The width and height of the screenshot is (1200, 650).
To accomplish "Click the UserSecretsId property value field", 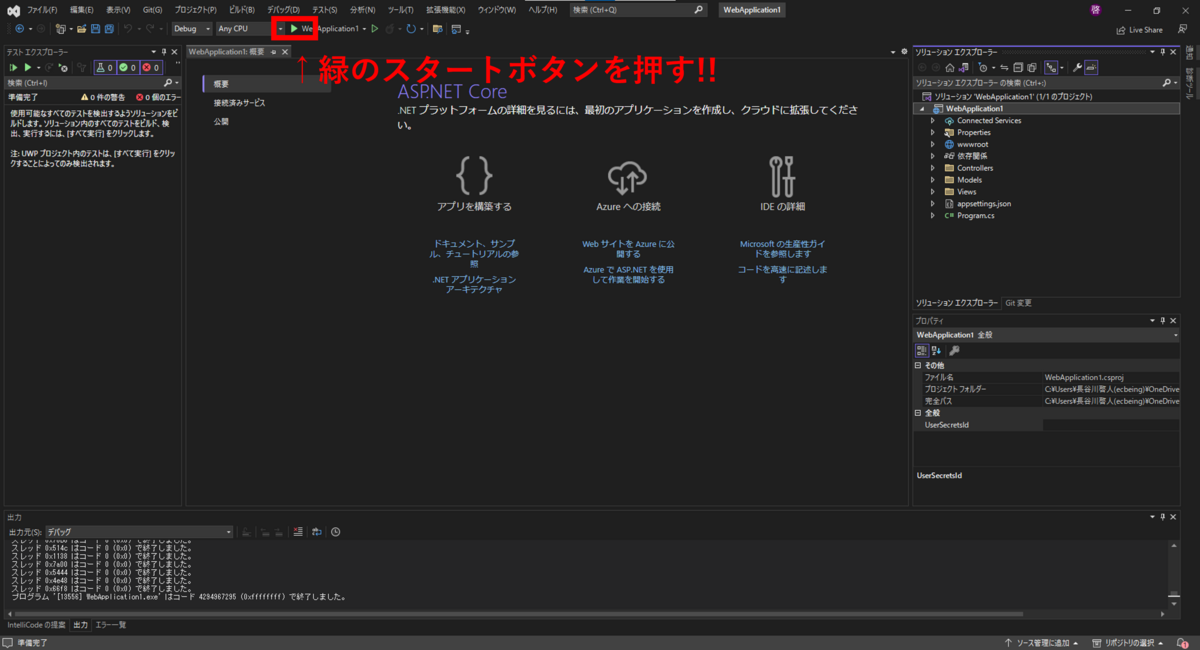I will pyautogui.click(x=1111, y=425).
